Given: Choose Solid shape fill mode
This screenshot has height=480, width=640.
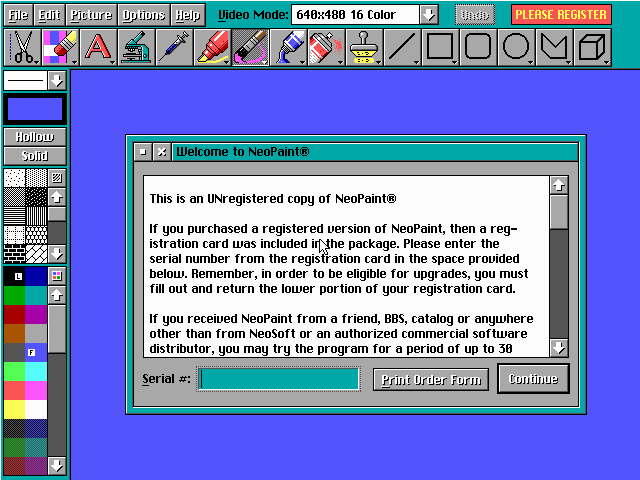Looking at the screenshot, I should point(35,156).
